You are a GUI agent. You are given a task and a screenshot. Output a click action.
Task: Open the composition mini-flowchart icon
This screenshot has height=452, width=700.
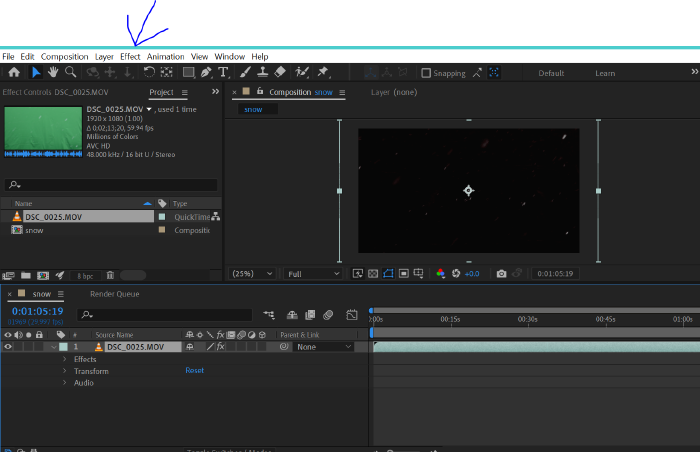[269, 315]
